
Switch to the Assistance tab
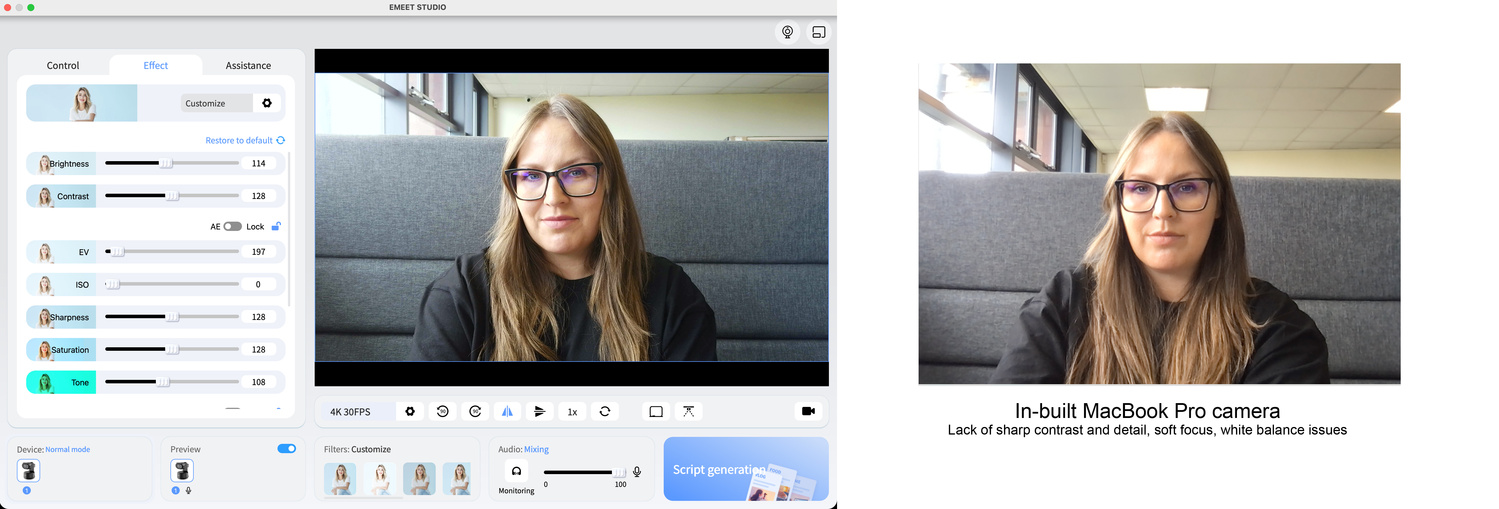coord(248,66)
